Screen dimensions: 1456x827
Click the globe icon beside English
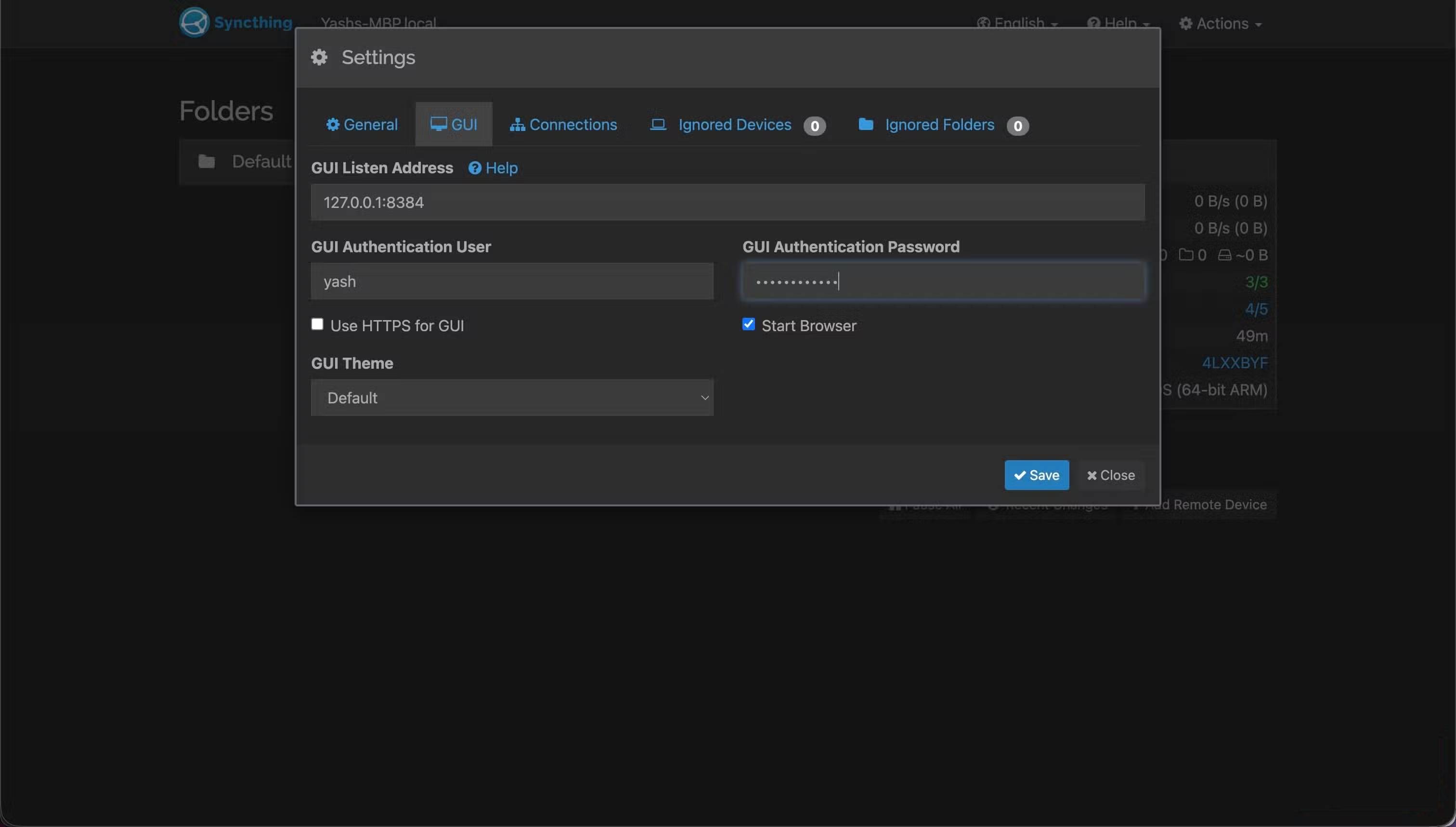coord(983,23)
